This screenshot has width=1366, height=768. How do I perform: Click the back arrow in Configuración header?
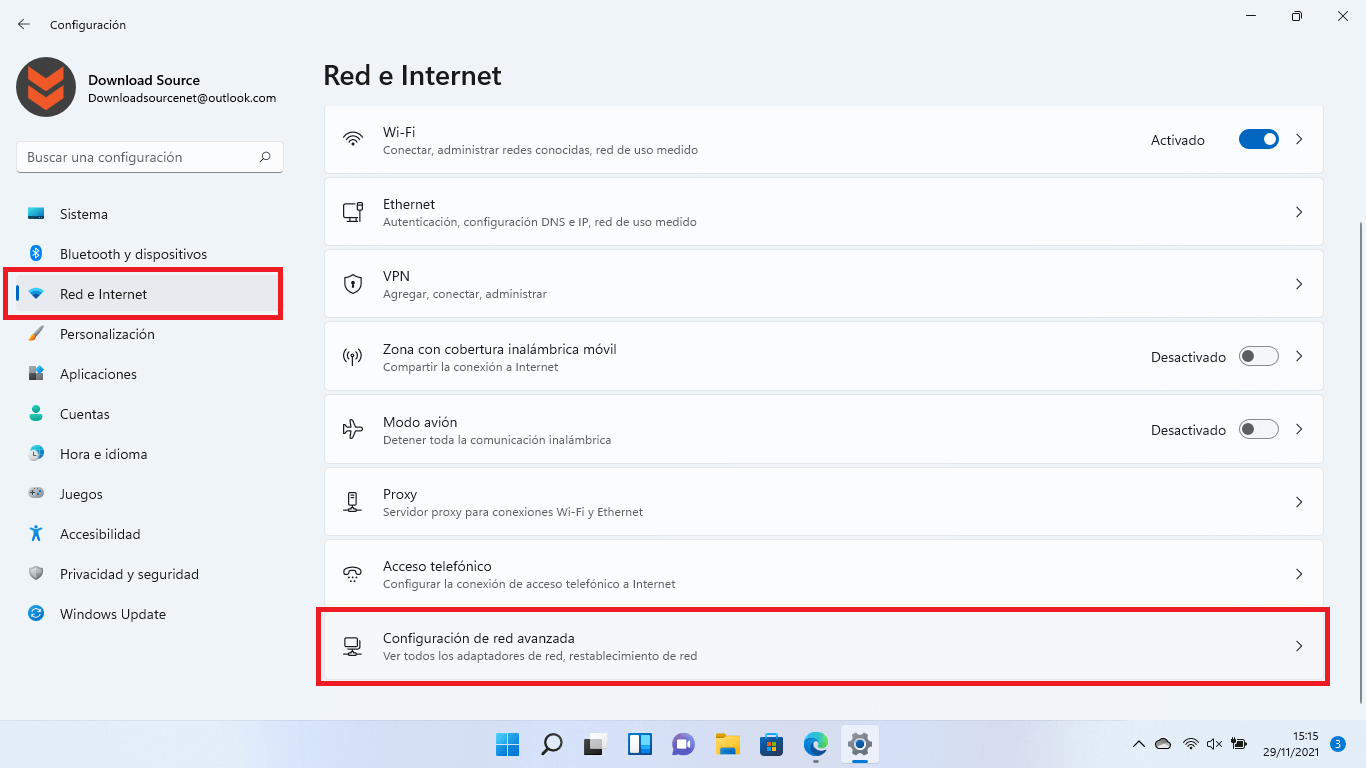click(24, 24)
